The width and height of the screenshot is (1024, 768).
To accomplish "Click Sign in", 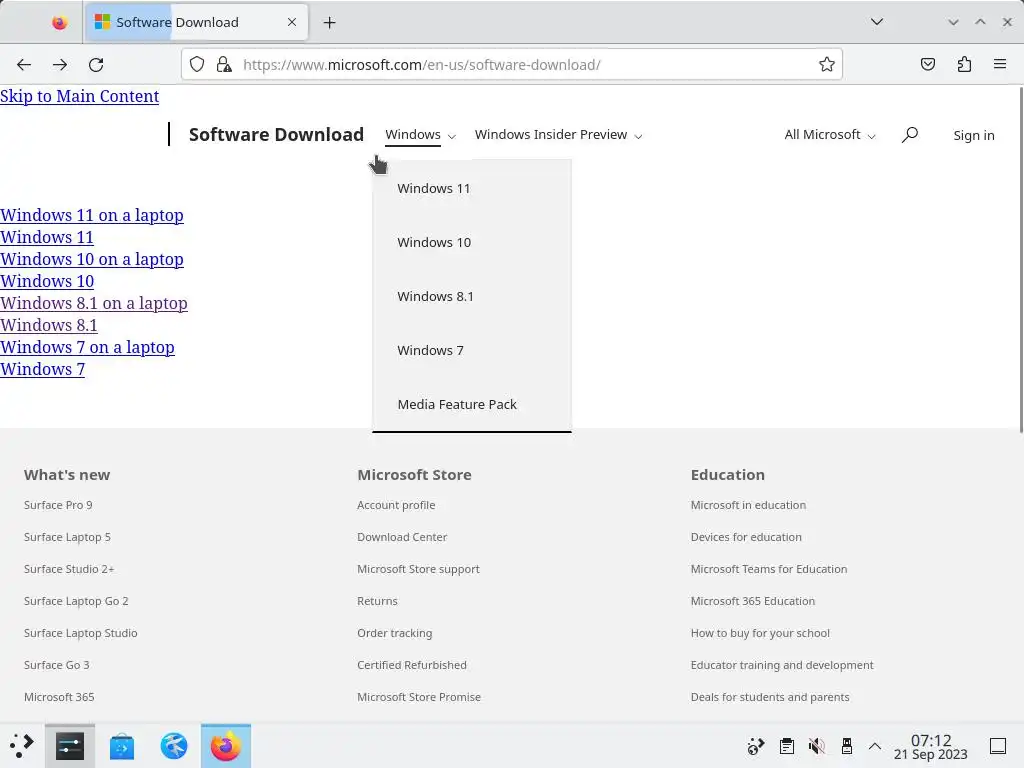I will coord(974,135).
